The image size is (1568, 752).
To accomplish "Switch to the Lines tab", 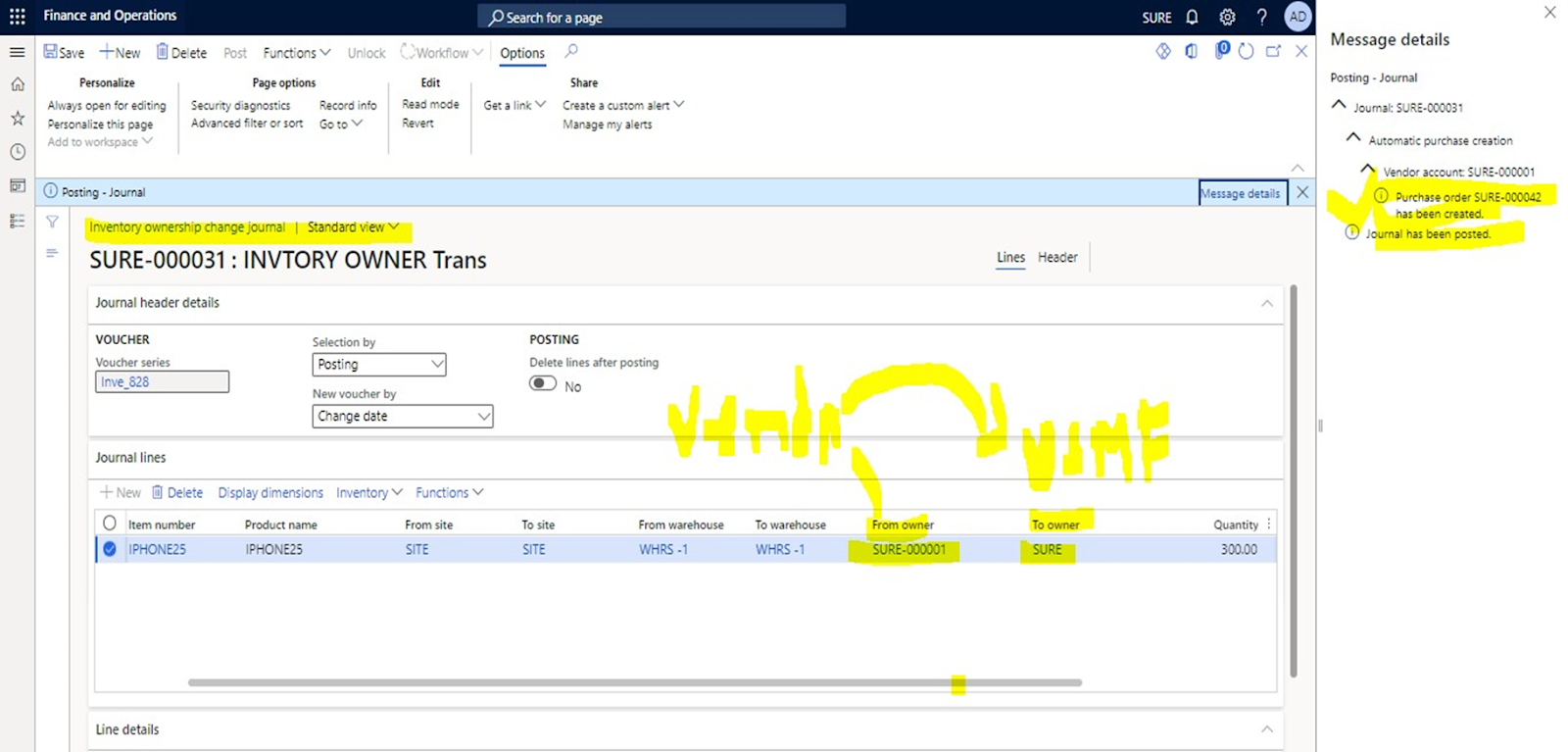I will point(1010,257).
